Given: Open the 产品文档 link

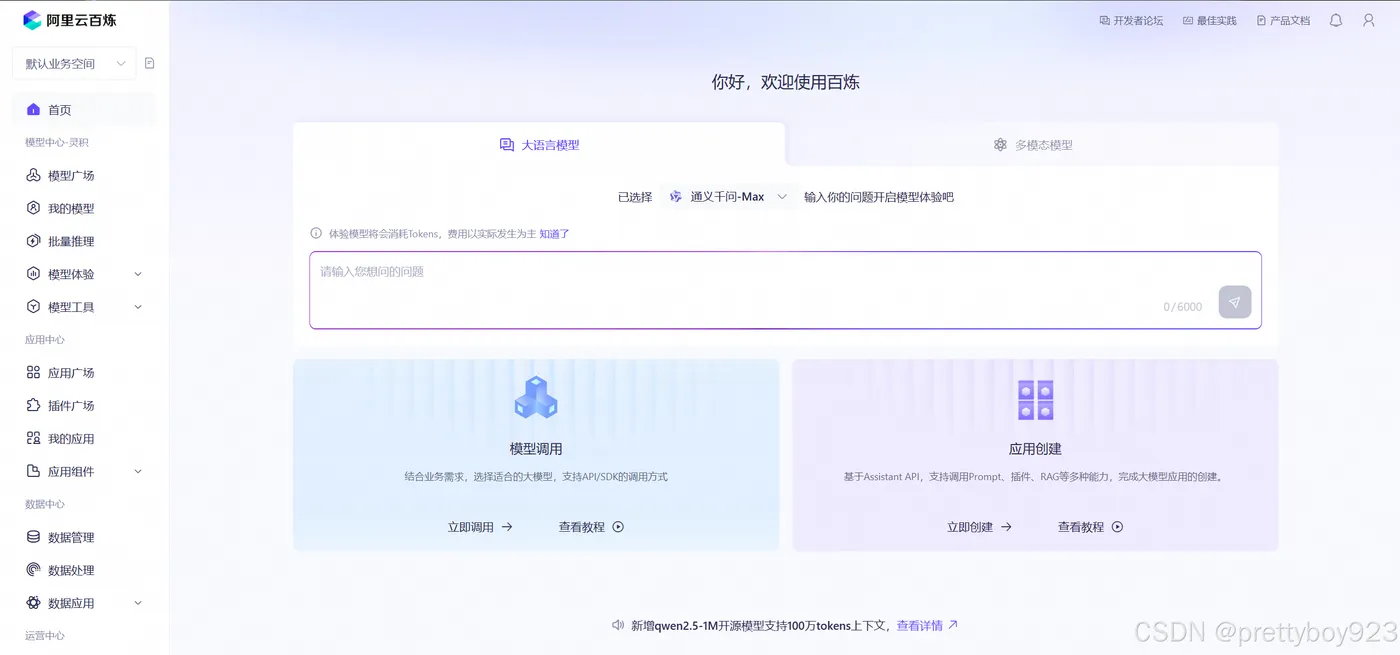Looking at the screenshot, I should tap(1283, 21).
